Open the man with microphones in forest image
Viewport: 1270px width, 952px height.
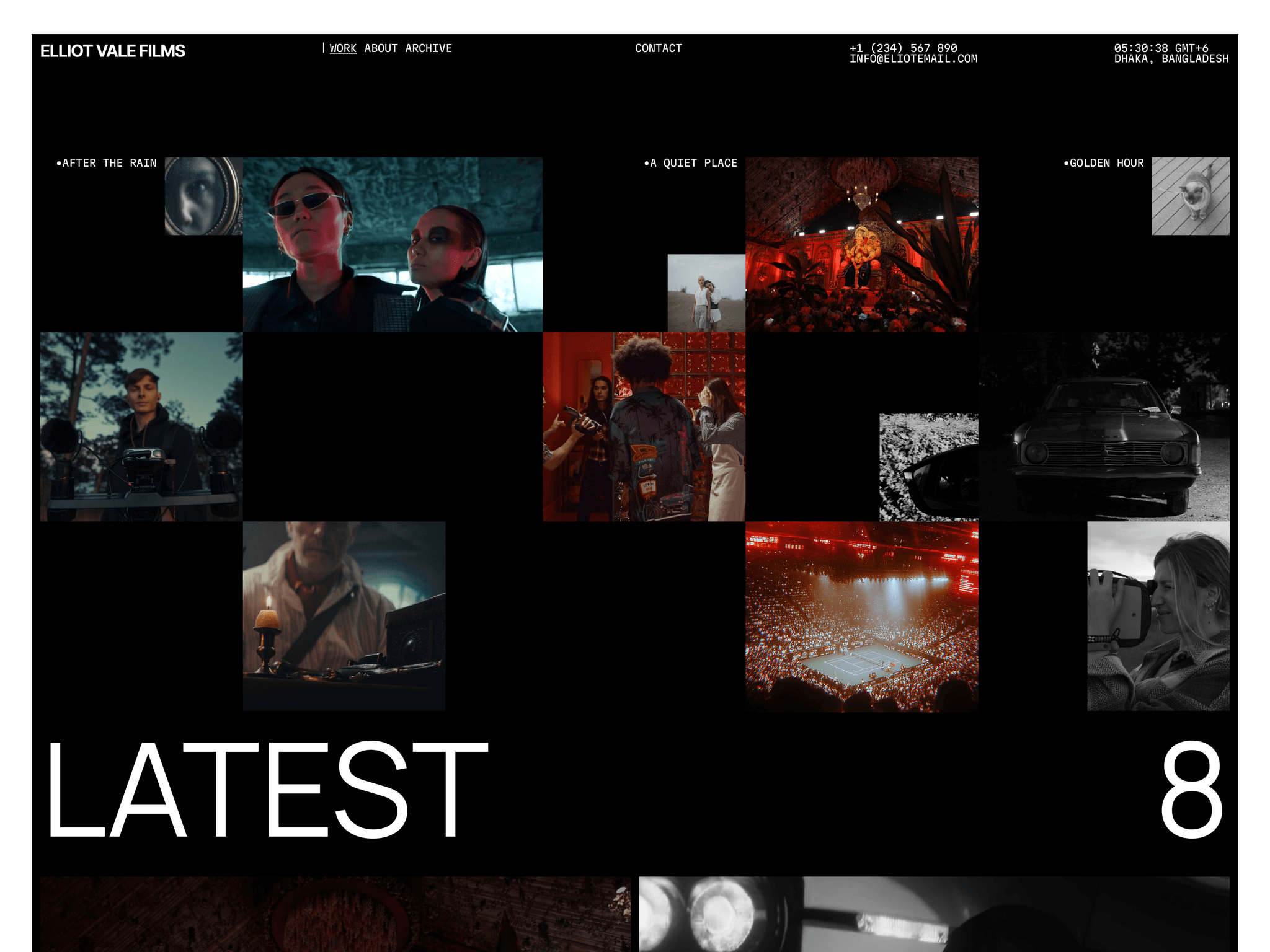pos(141,426)
